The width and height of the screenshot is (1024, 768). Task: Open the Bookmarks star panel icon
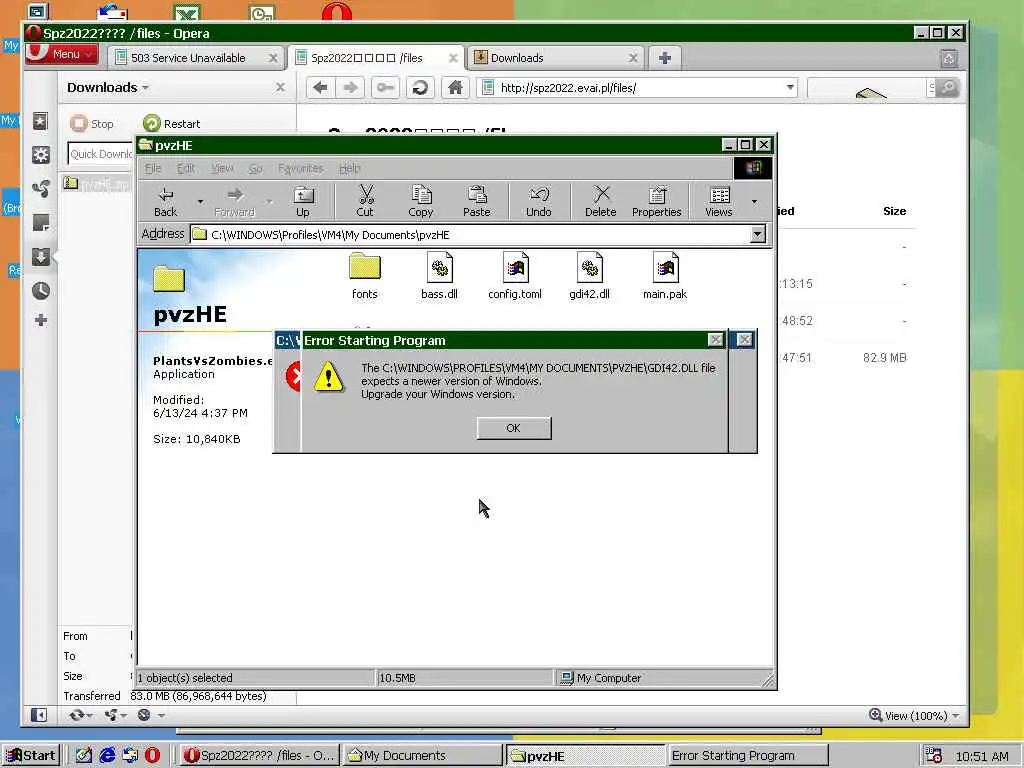coord(40,121)
